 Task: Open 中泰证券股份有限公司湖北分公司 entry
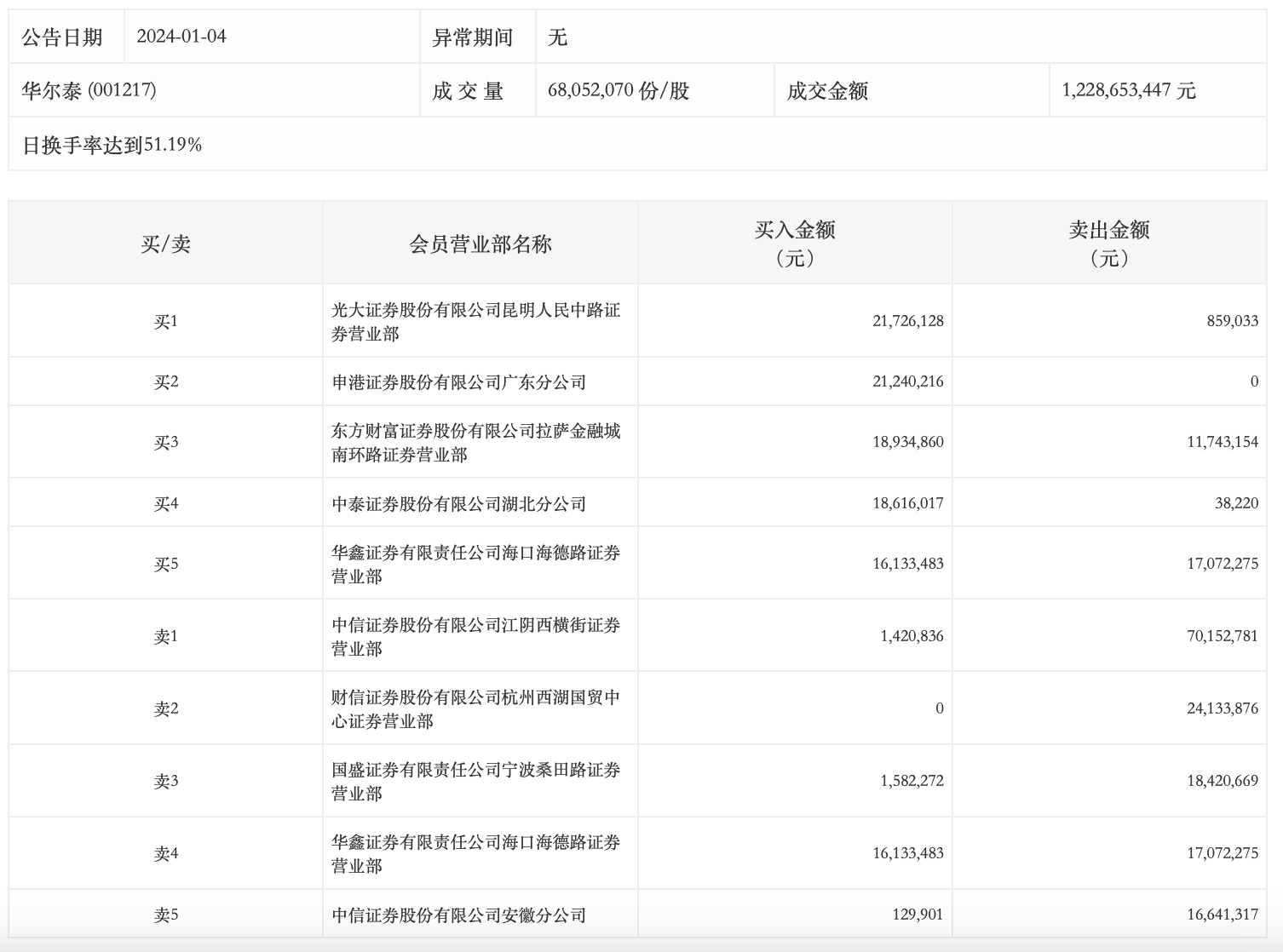[458, 504]
